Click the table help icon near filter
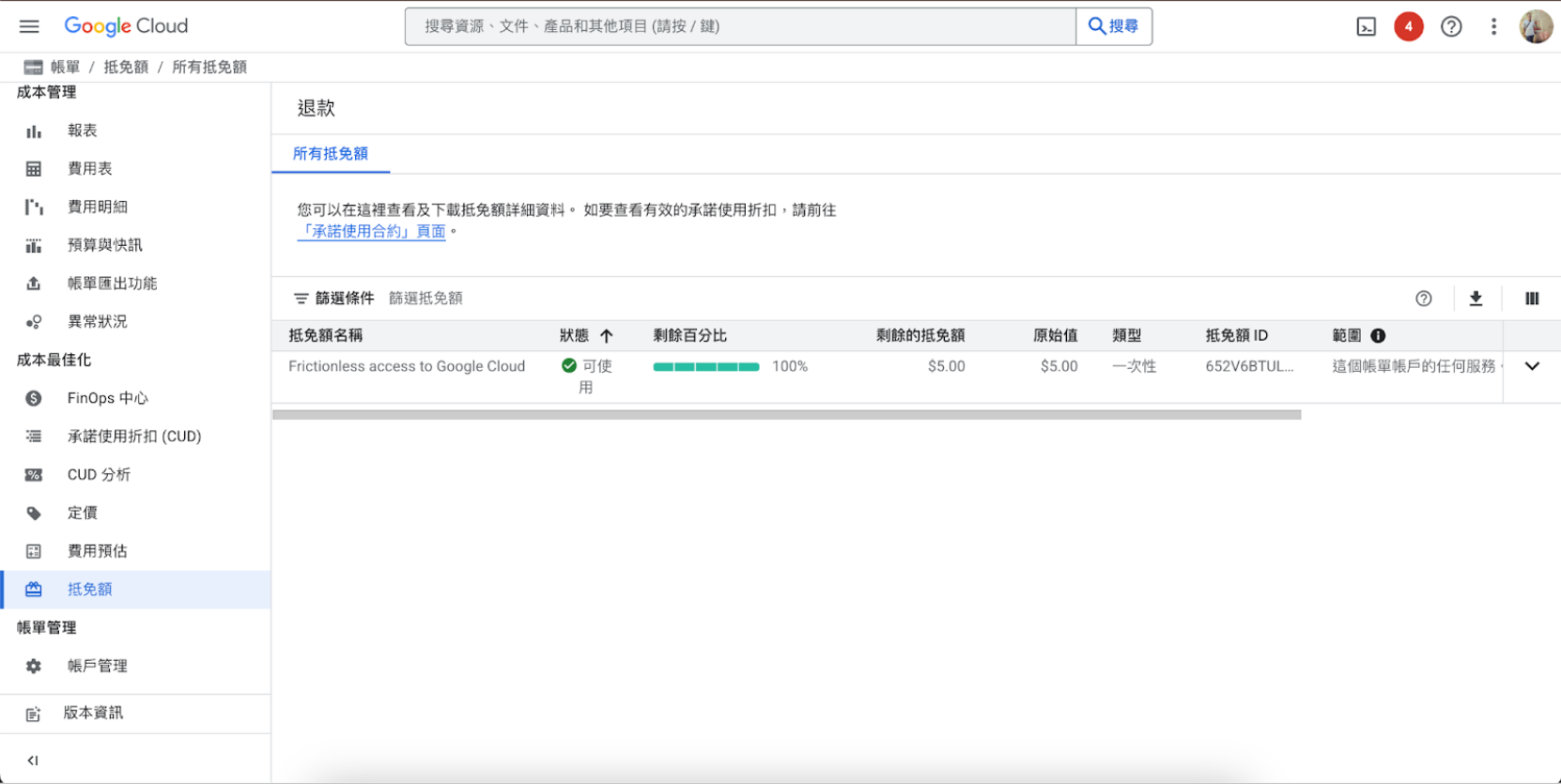1561x784 pixels. tap(1424, 299)
